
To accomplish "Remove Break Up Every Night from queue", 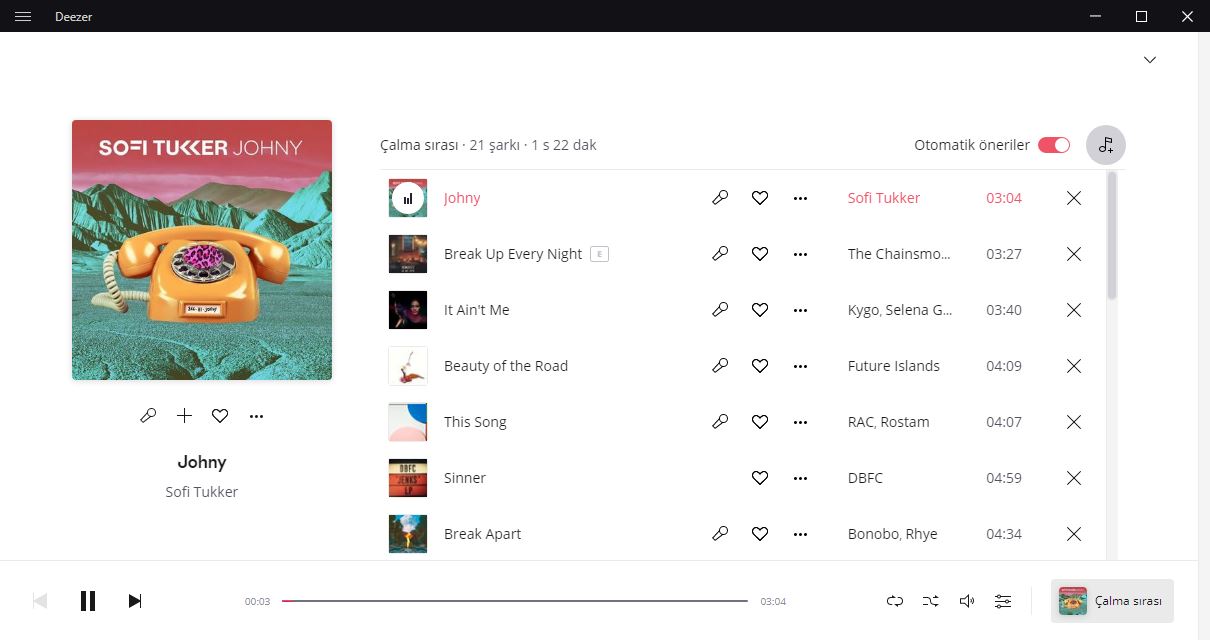I will (1074, 254).
